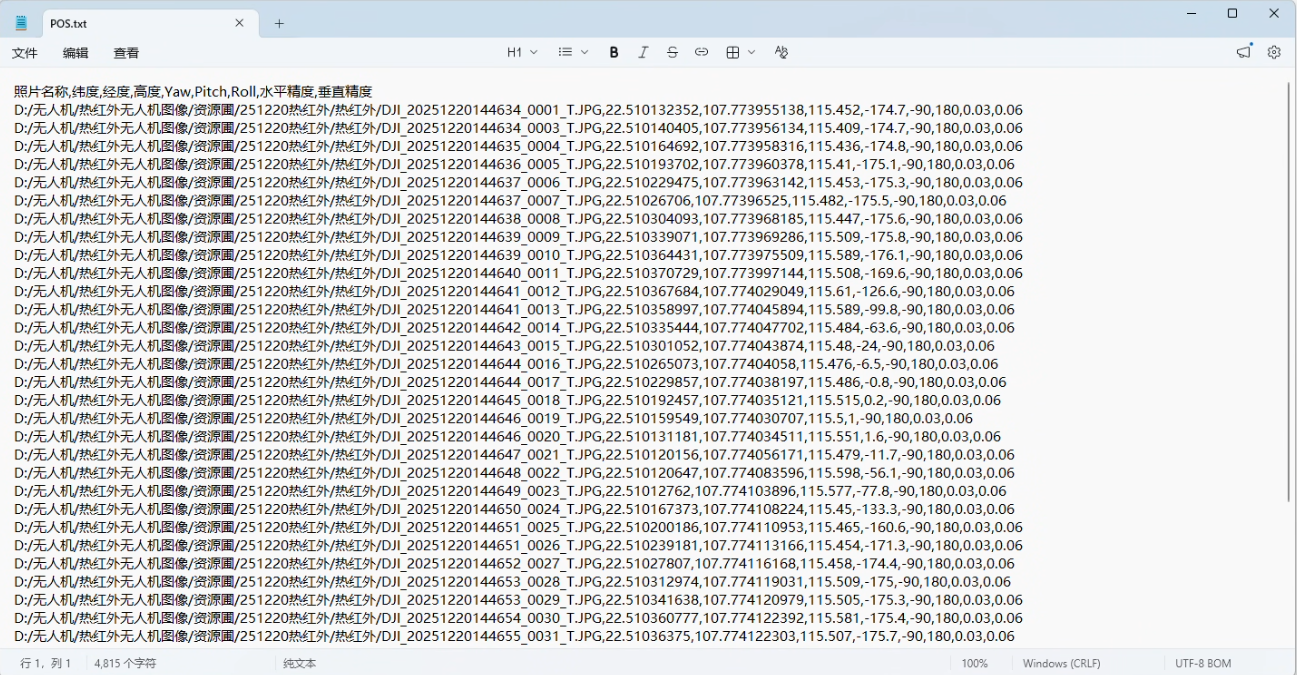Click the line containing 0019_T.JPG
Viewport: 1297px width, 675px height.
493,418
